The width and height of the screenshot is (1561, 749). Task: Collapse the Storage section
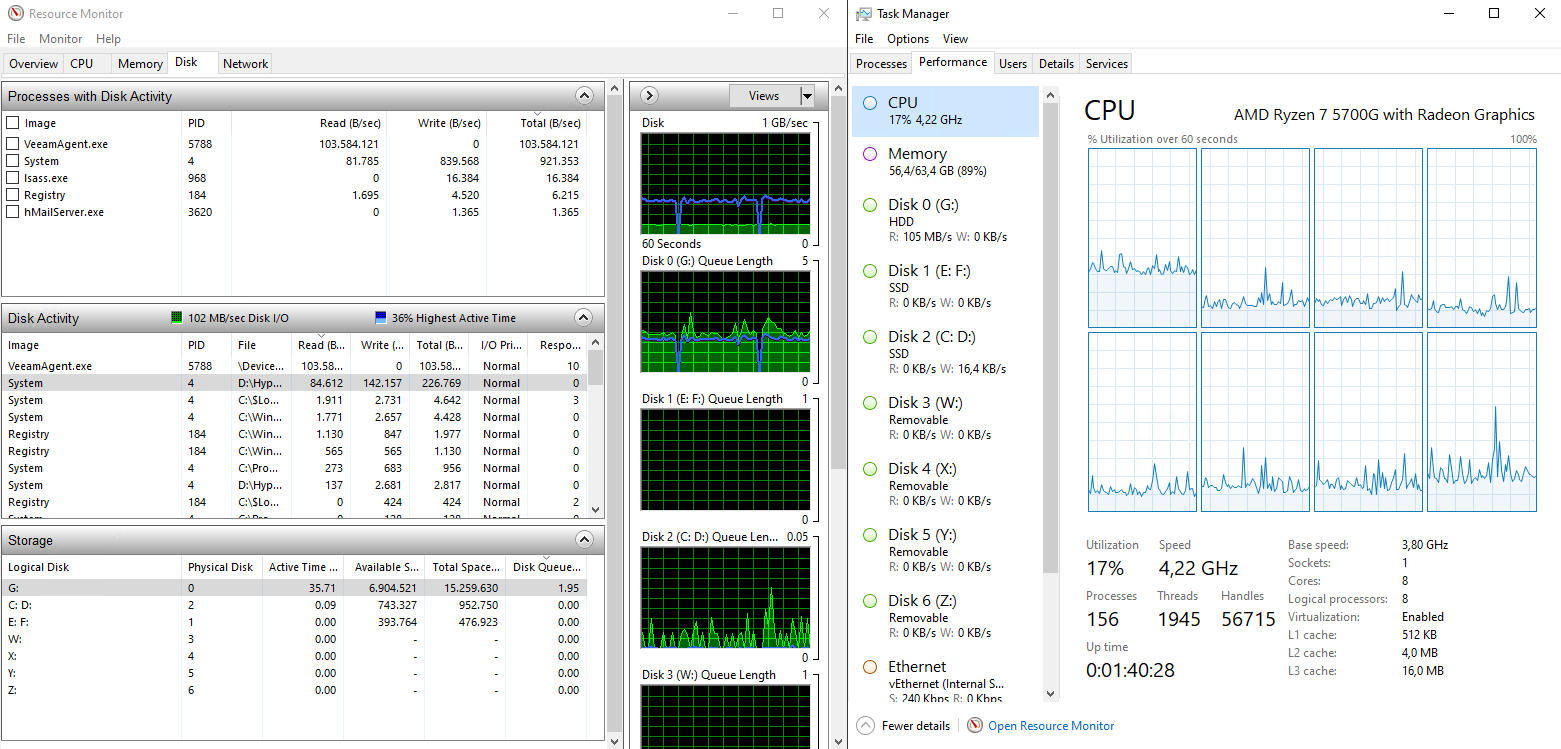pos(585,540)
